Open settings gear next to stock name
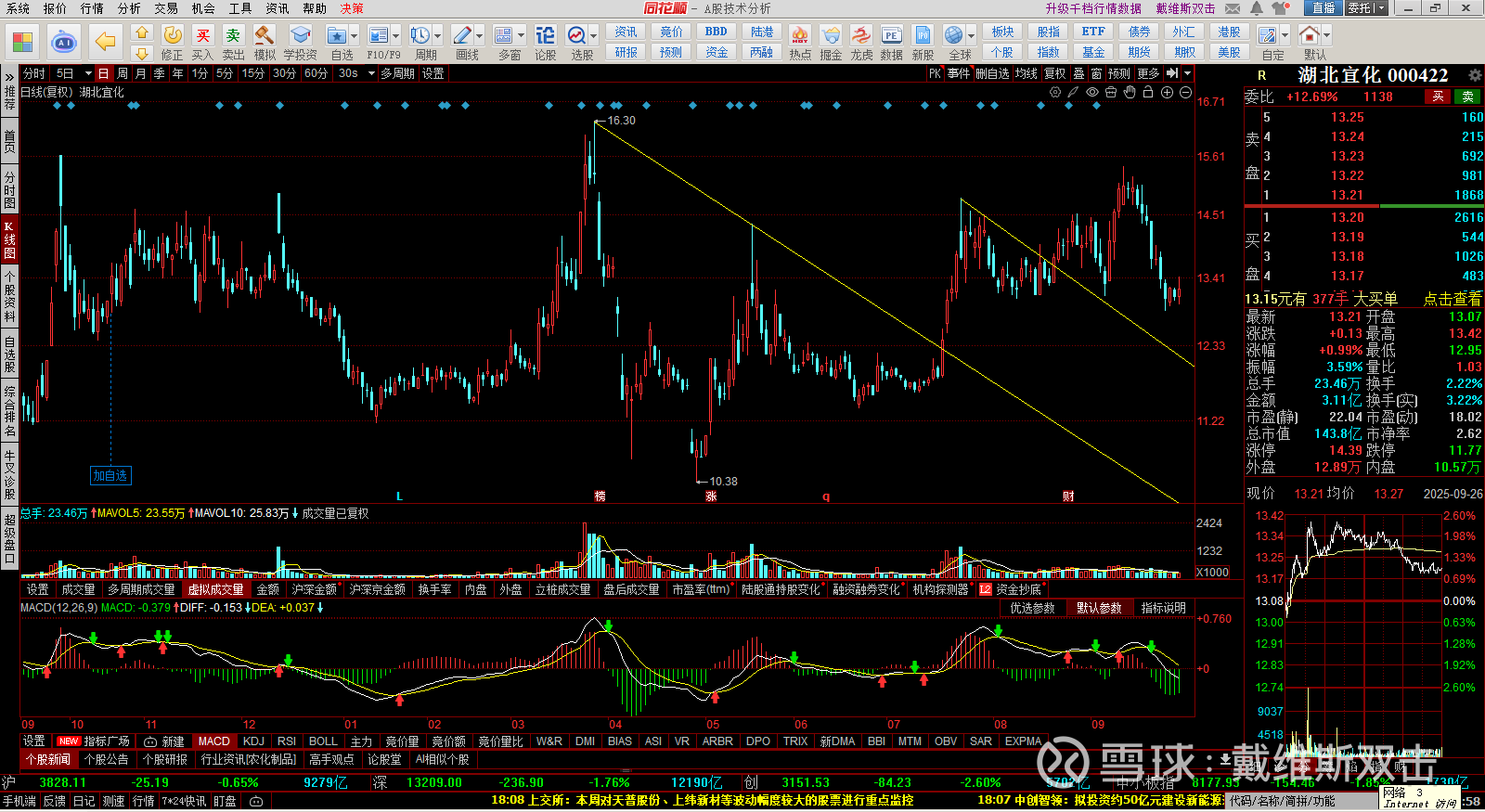 (x=1475, y=75)
